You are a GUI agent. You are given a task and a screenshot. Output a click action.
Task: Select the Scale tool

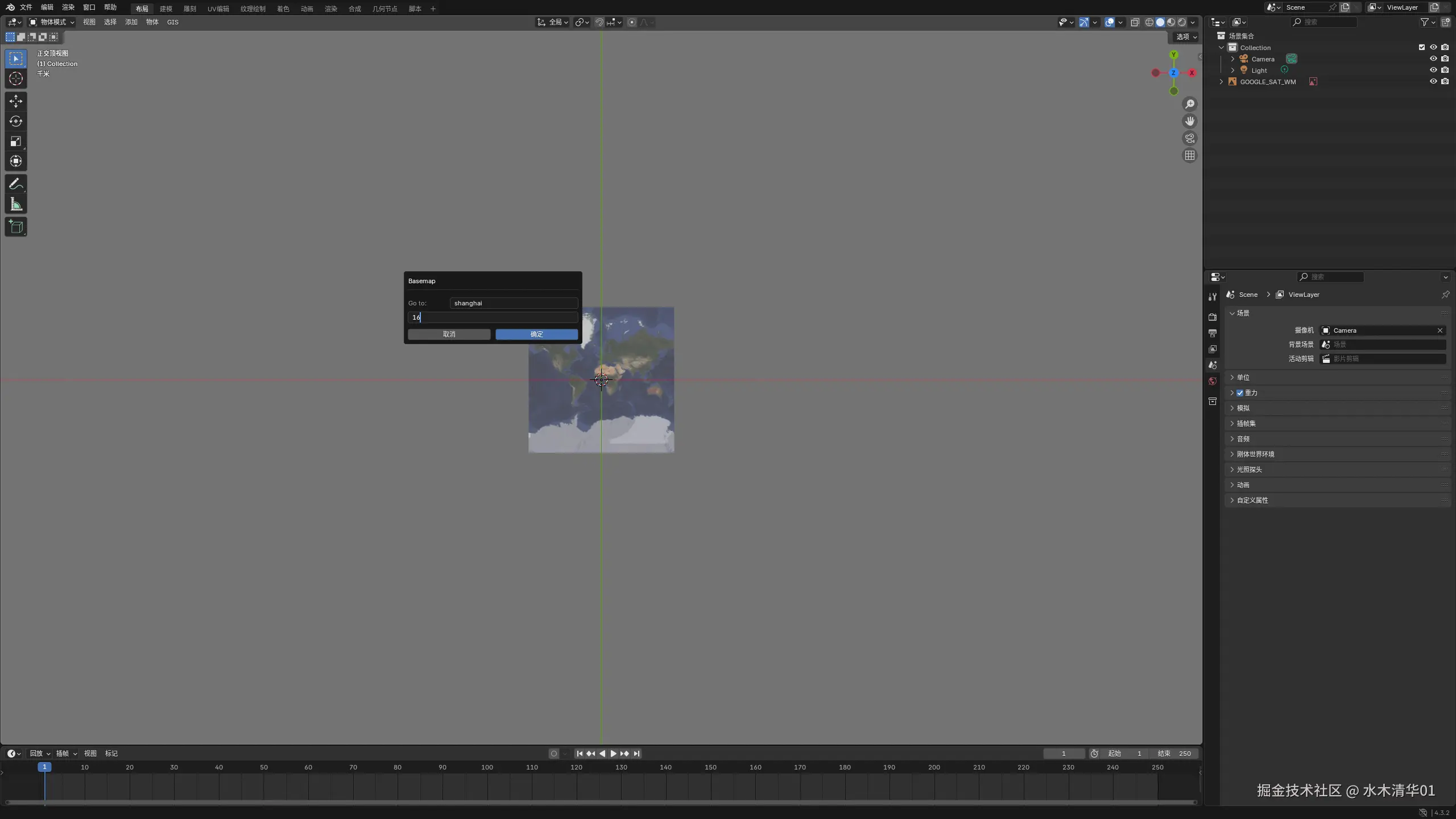(x=16, y=141)
